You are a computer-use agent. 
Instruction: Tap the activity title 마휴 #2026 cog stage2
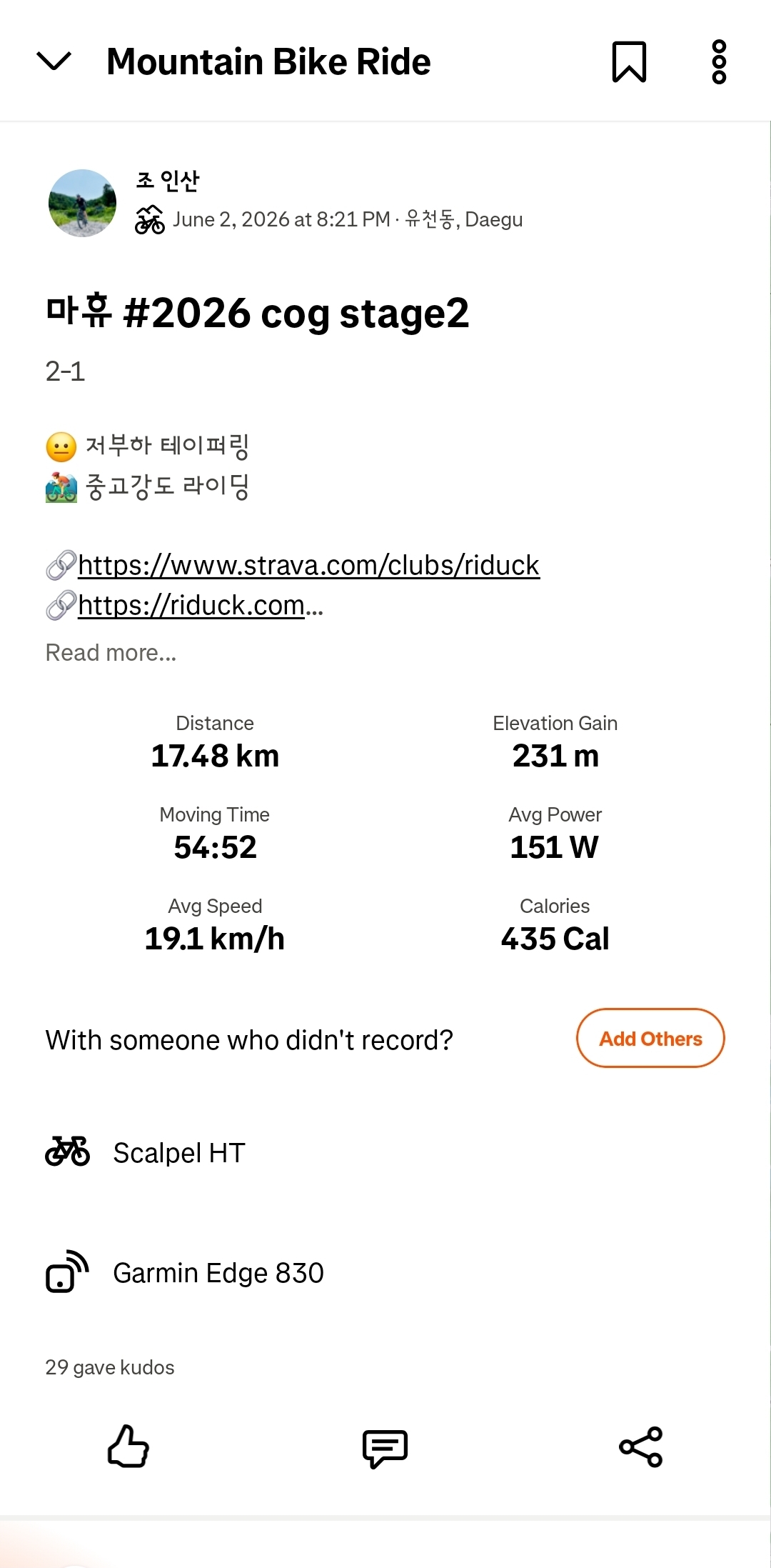point(257,313)
